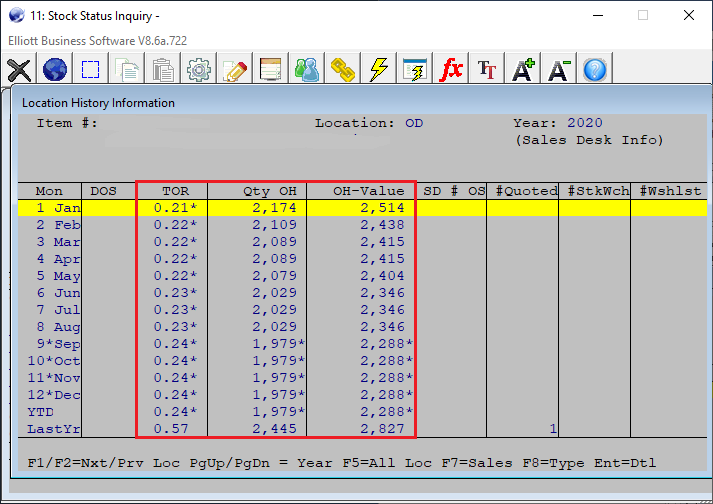Close the Stock Status Inquiry window
Viewport: 713px width, 504px height.
(x=689, y=15)
